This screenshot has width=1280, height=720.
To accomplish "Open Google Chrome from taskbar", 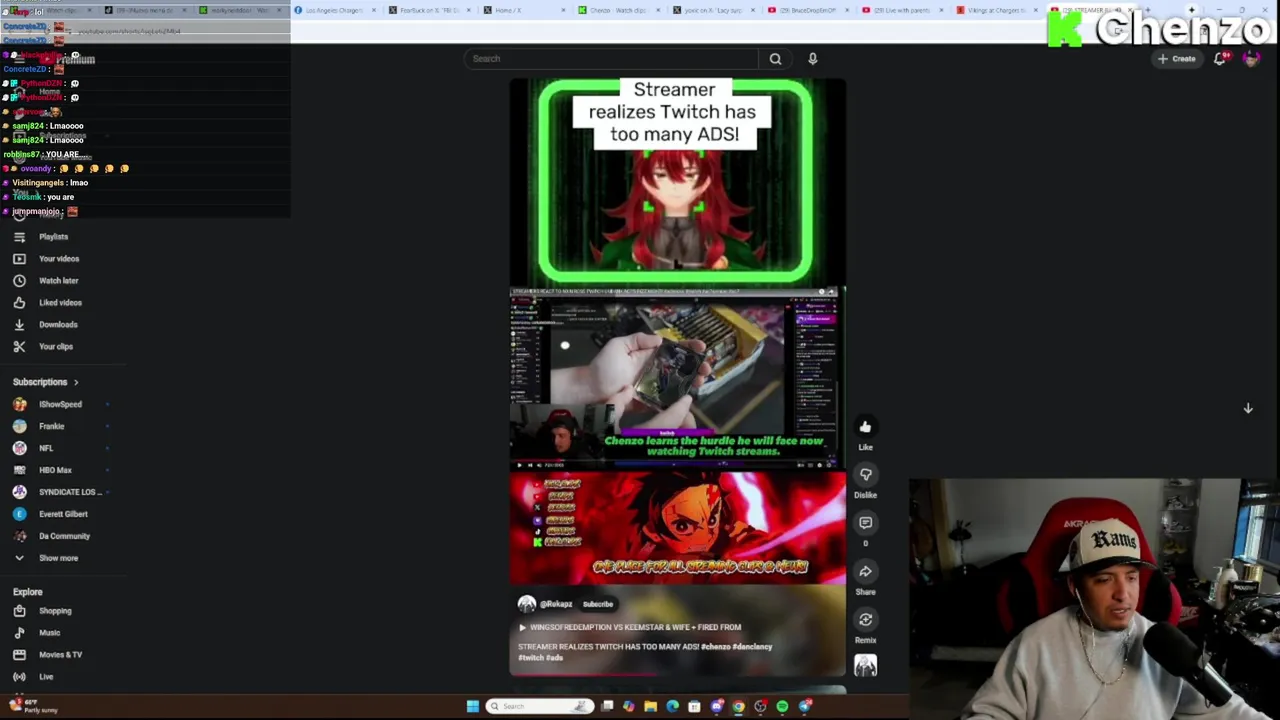I will [x=738, y=707].
